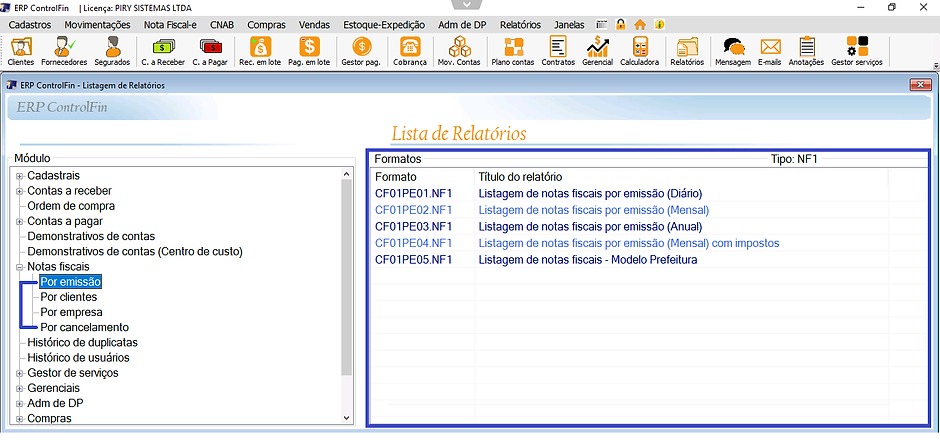Open the E-mails envelope icon
The height and width of the screenshot is (445, 940).
(x=770, y=51)
